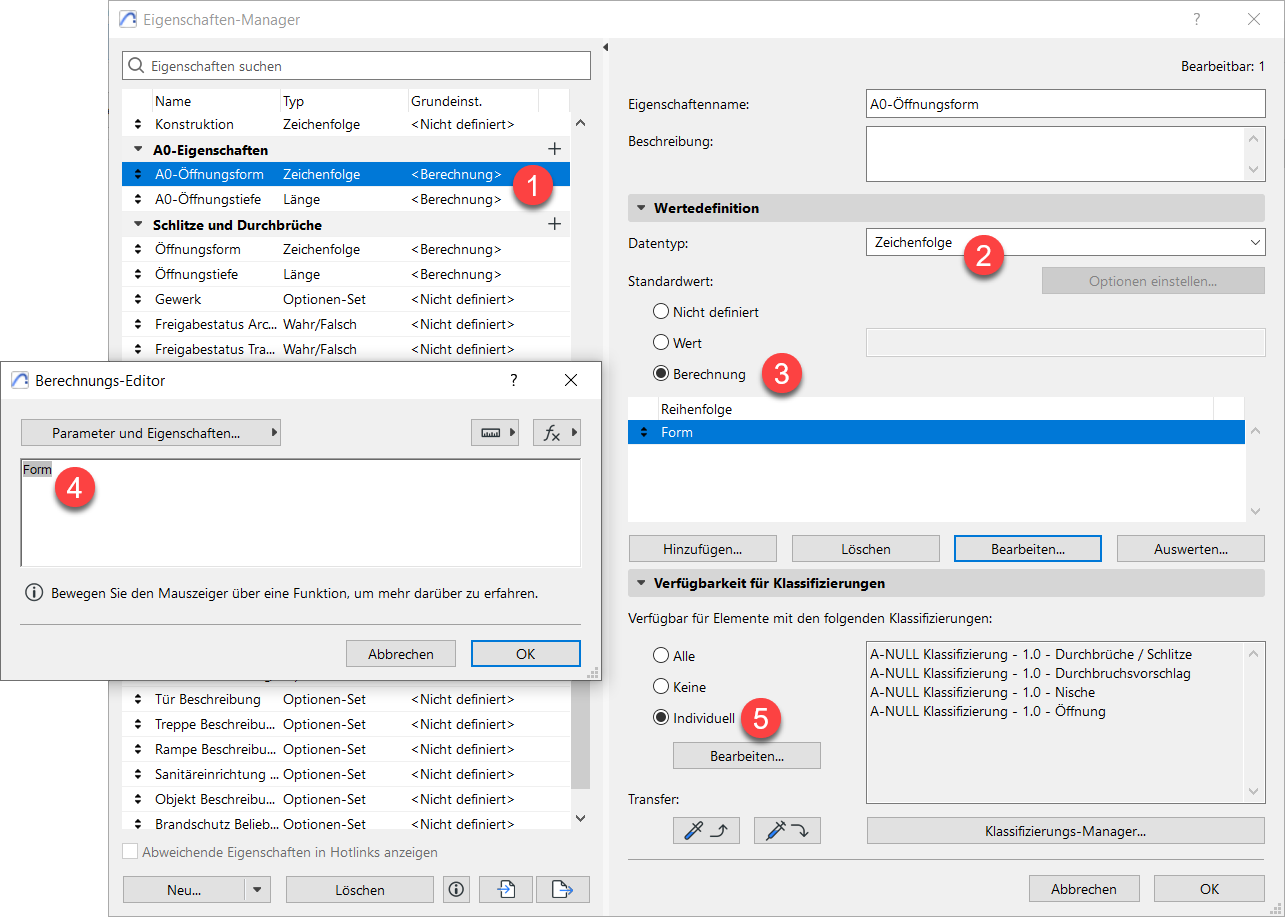
Task: Open the functions fx menu
Action: pos(557,433)
